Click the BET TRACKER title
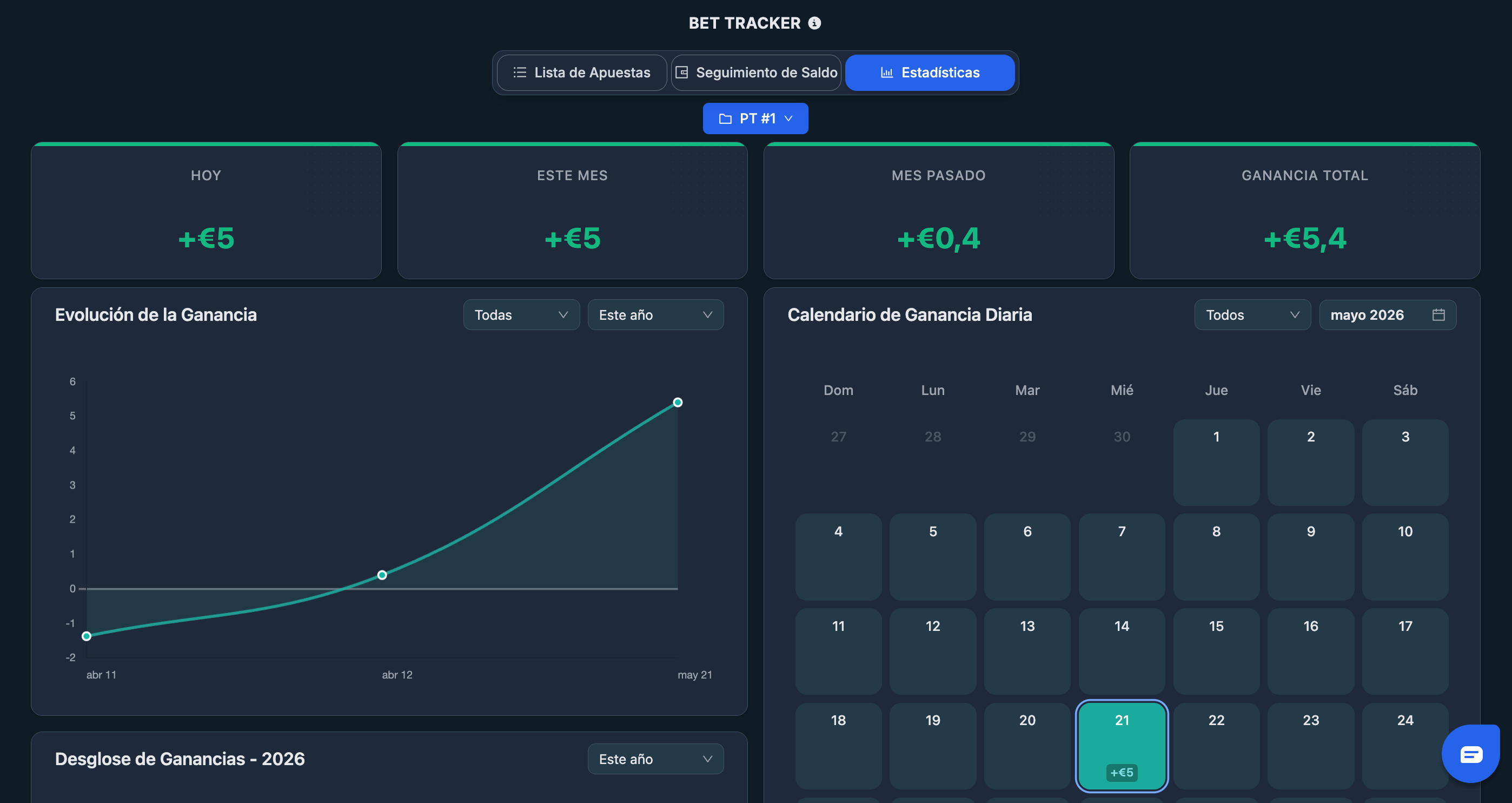This screenshot has width=1512, height=803. [x=744, y=23]
